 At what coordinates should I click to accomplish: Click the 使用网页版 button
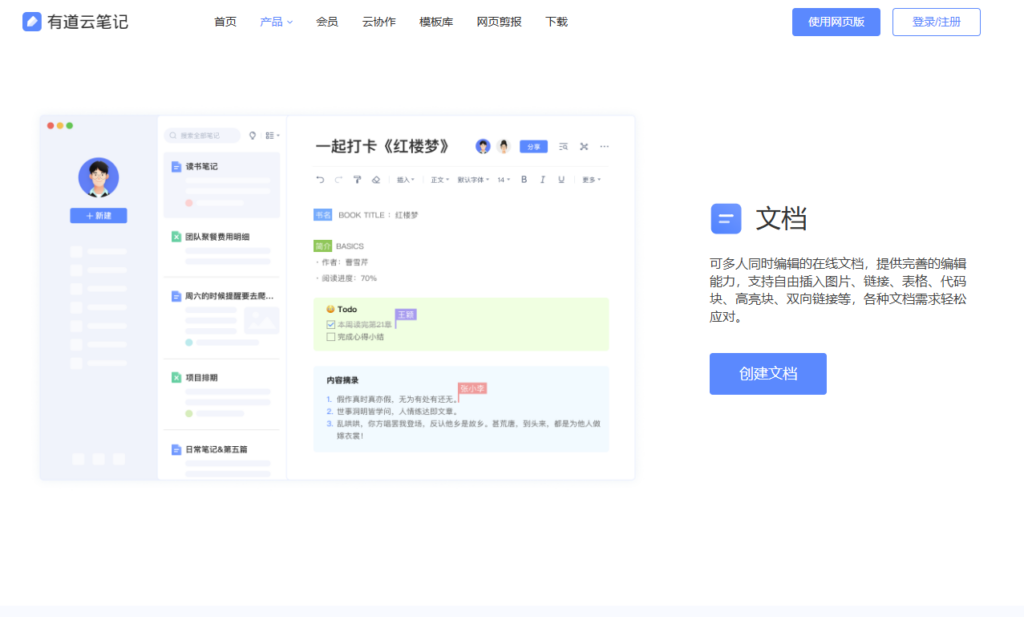point(835,21)
